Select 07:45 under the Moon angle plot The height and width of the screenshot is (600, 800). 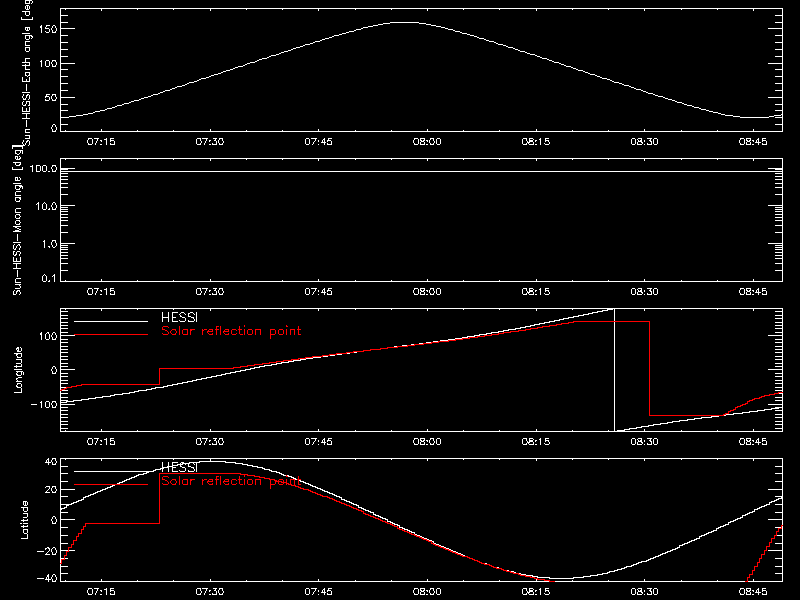click(x=318, y=292)
